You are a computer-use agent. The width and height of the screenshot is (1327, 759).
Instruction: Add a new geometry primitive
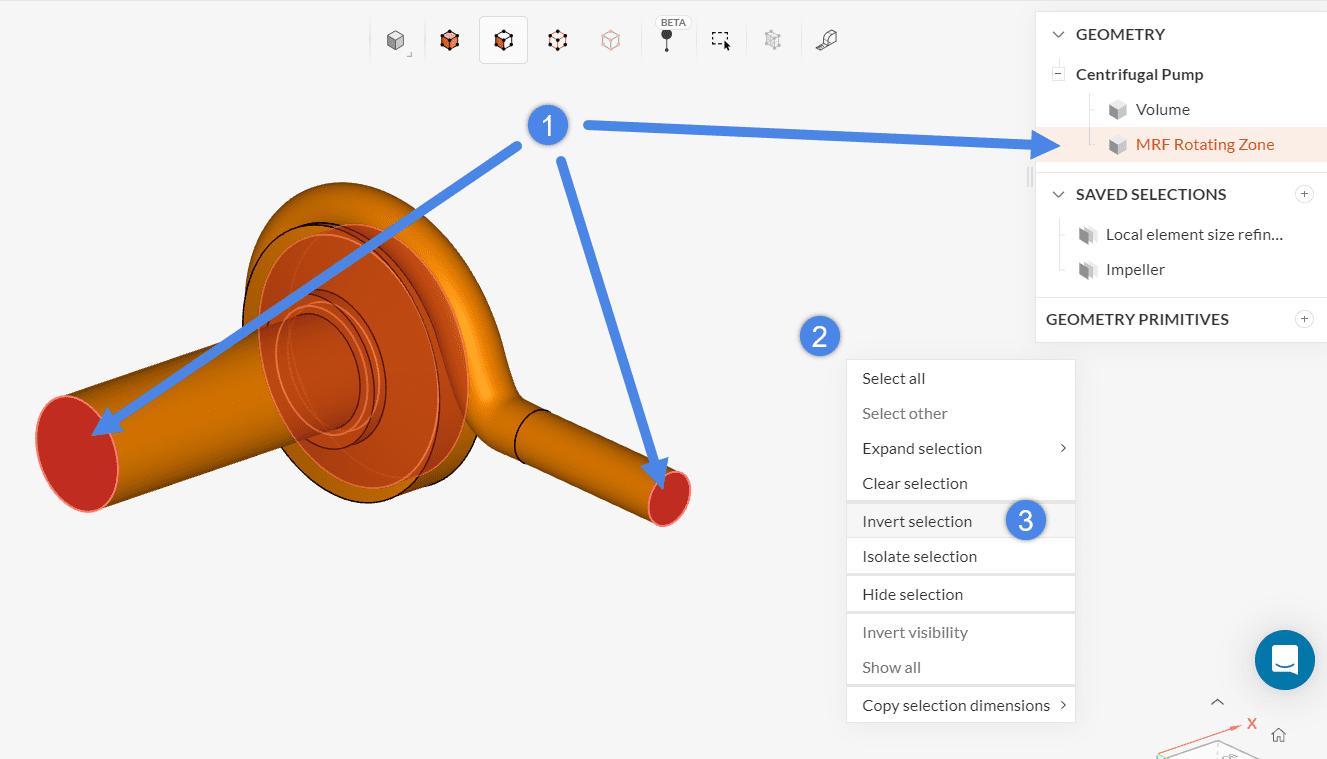coord(1304,319)
